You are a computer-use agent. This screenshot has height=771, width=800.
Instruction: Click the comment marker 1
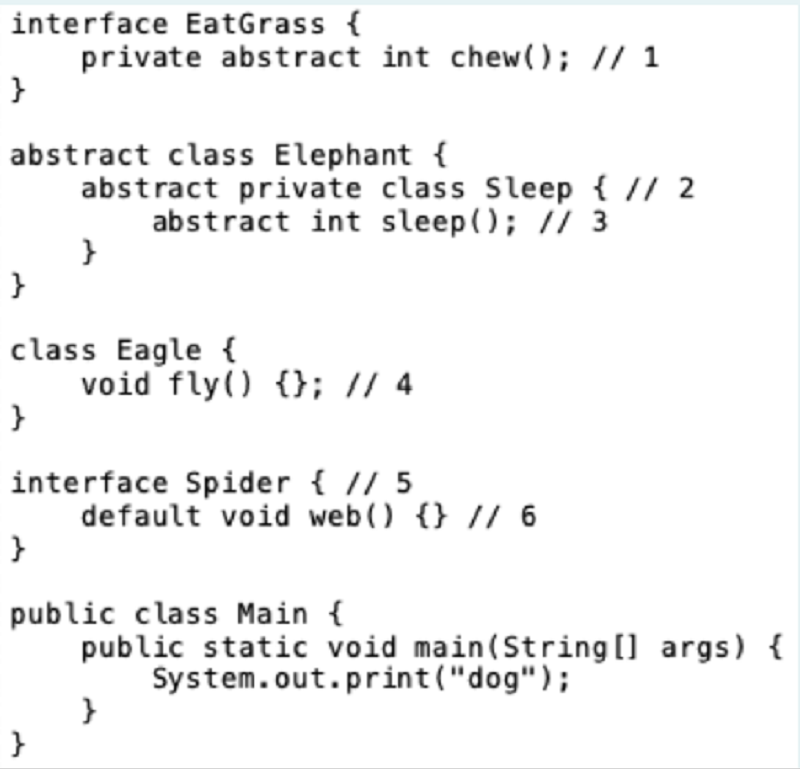(x=626, y=57)
